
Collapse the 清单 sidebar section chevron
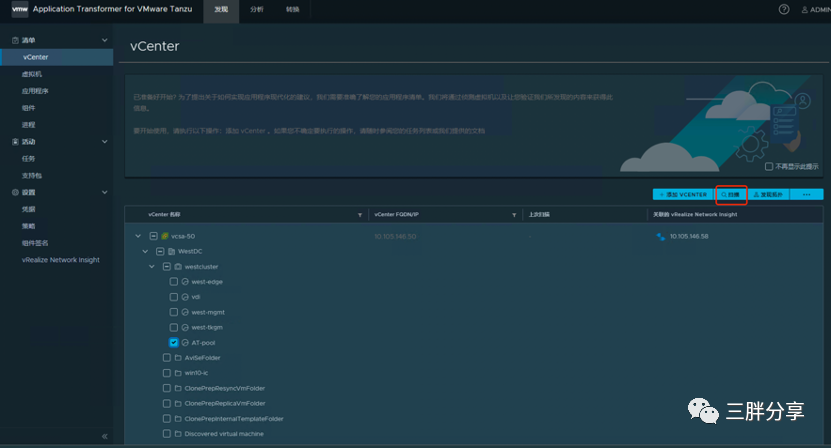point(105,40)
